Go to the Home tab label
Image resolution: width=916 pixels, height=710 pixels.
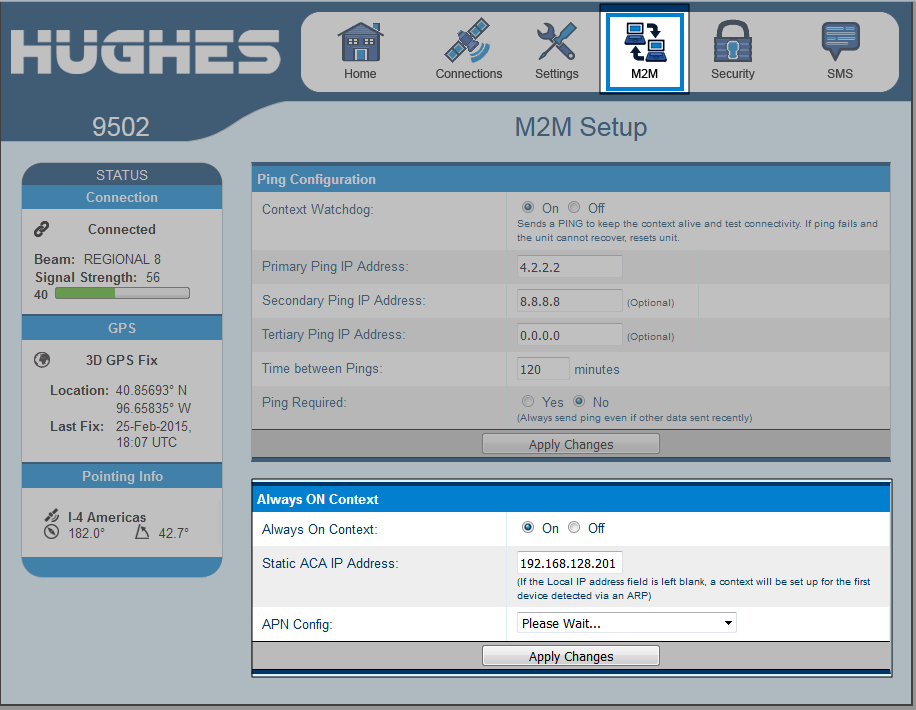360,74
